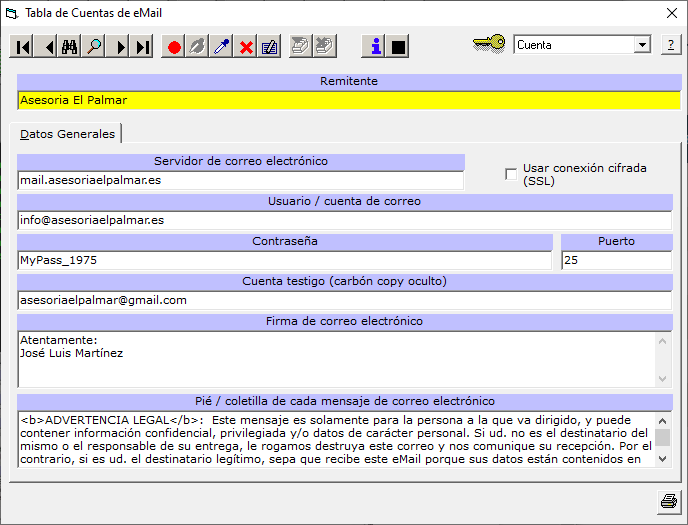This screenshot has width=688, height=525.
Task: Click the eyedropper toolbar icon
Action: (x=222, y=47)
